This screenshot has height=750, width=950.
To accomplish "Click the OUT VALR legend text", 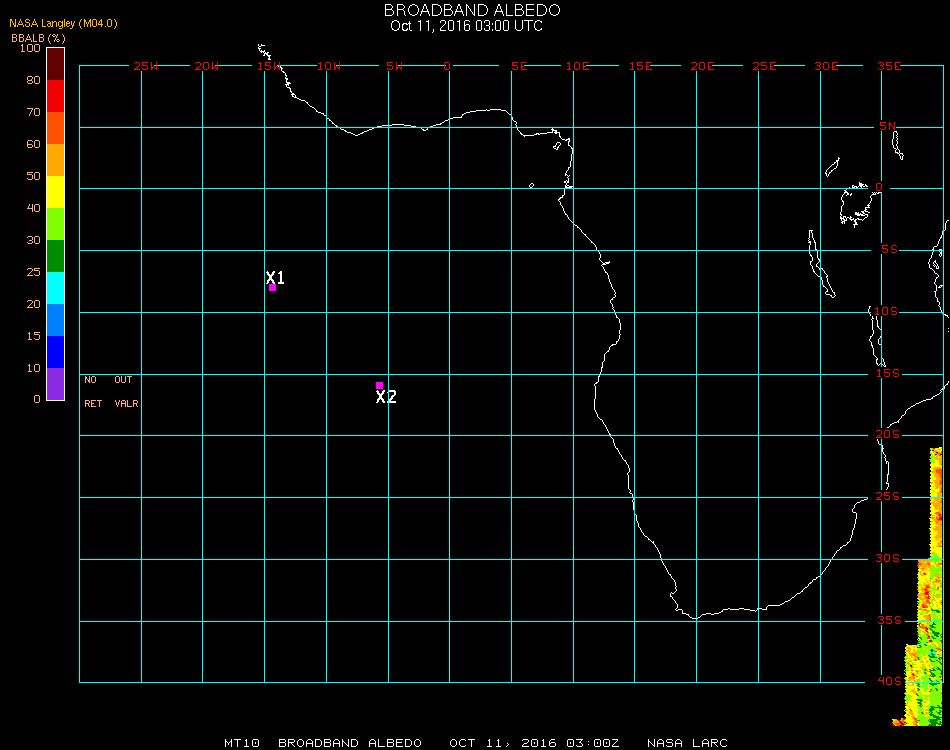I will pos(126,391).
